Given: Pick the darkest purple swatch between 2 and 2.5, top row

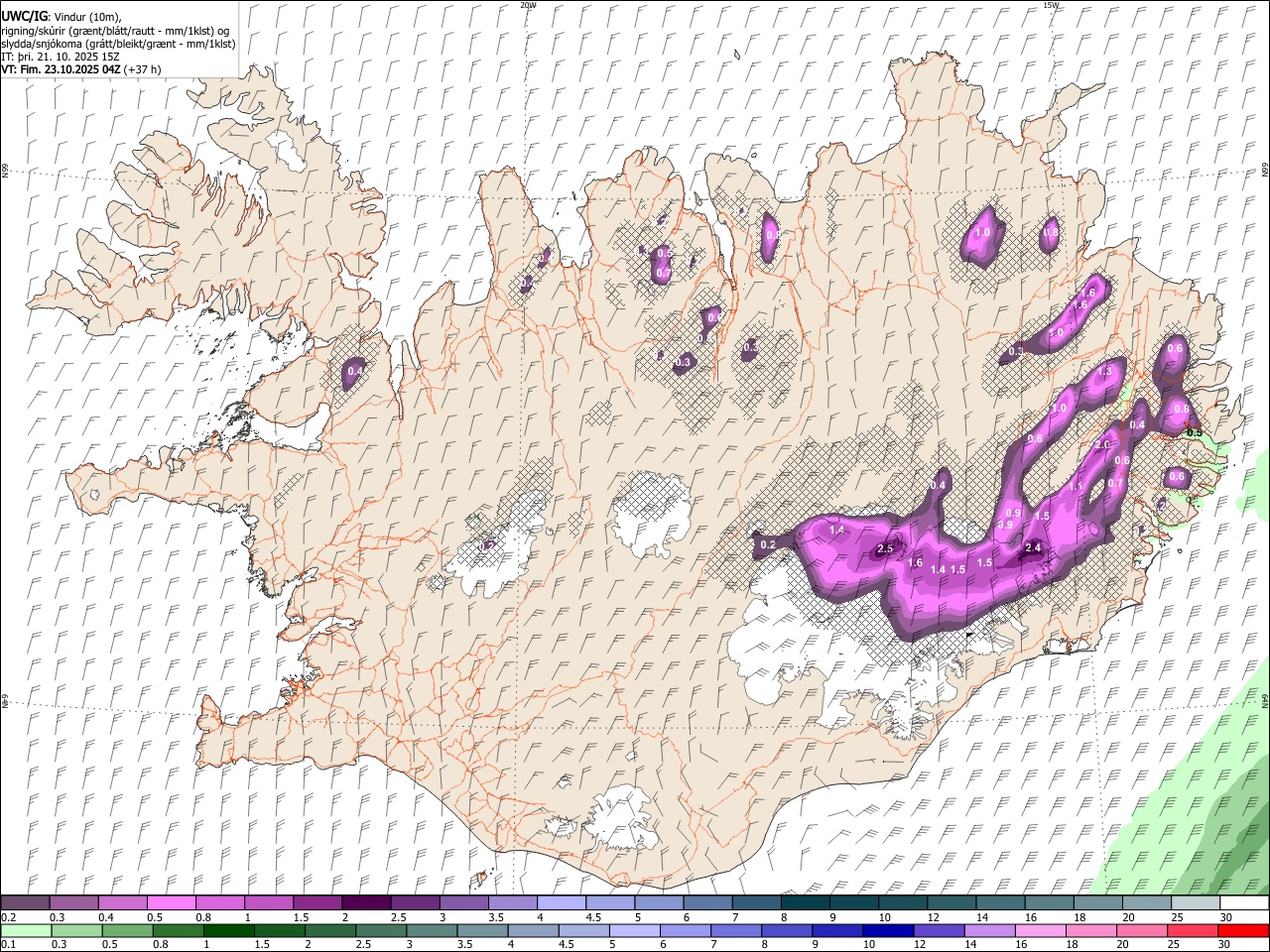Looking at the screenshot, I should coord(365,903).
